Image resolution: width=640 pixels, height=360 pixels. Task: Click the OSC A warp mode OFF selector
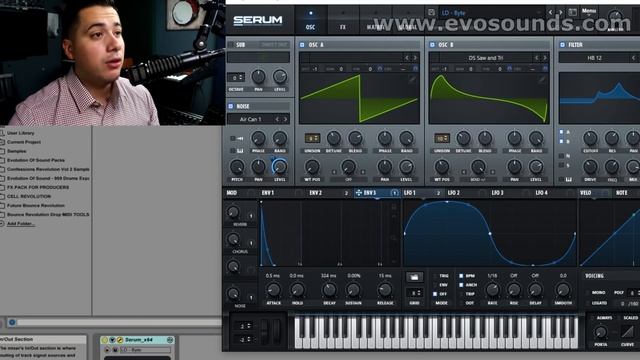[349, 179]
